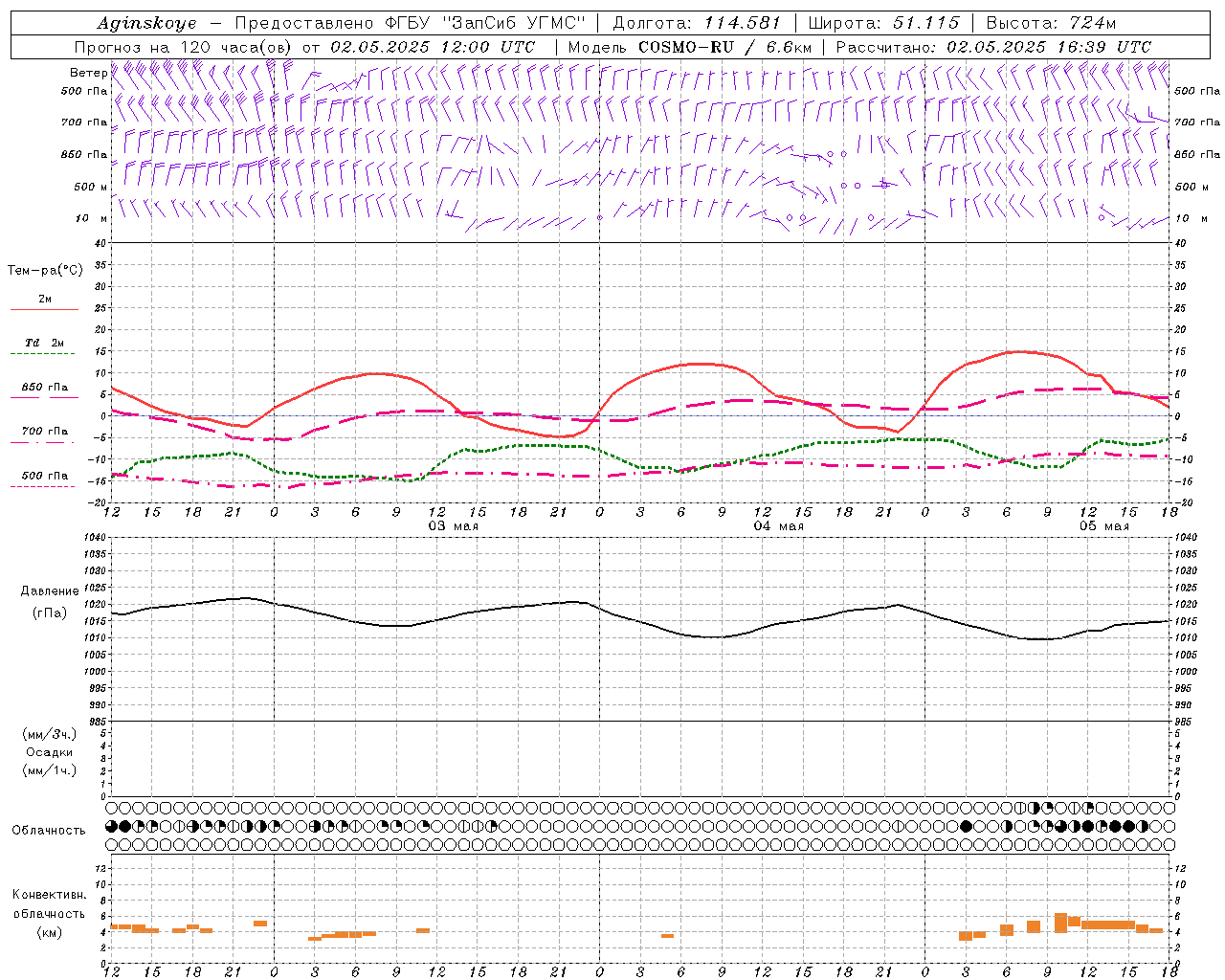Select the (гПа) pressure unit label
Image resolution: width=1225 pixels, height=980 pixels.
pos(50,613)
